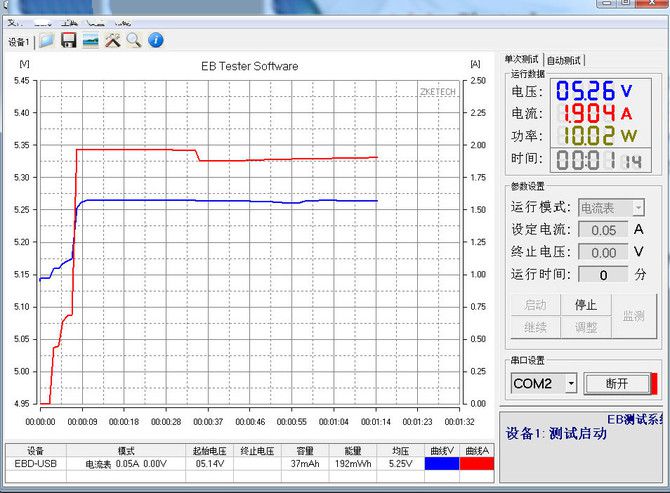Open a file with the folder toolbar icon
The height and width of the screenshot is (493, 670).
pos(47,41)
